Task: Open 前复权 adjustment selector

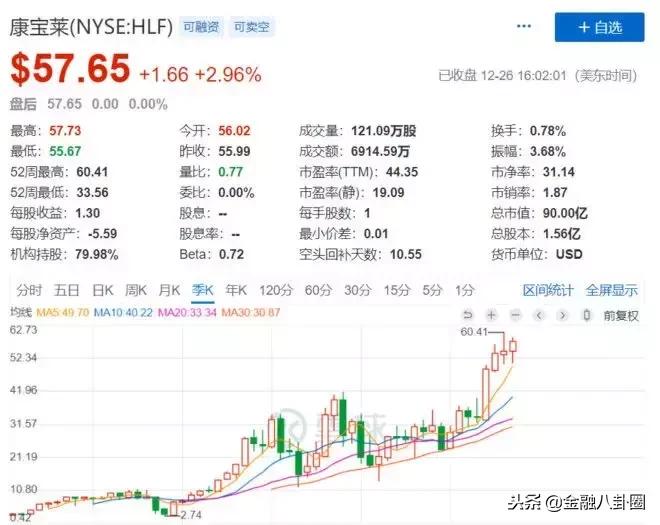Action: pos(621,316)
